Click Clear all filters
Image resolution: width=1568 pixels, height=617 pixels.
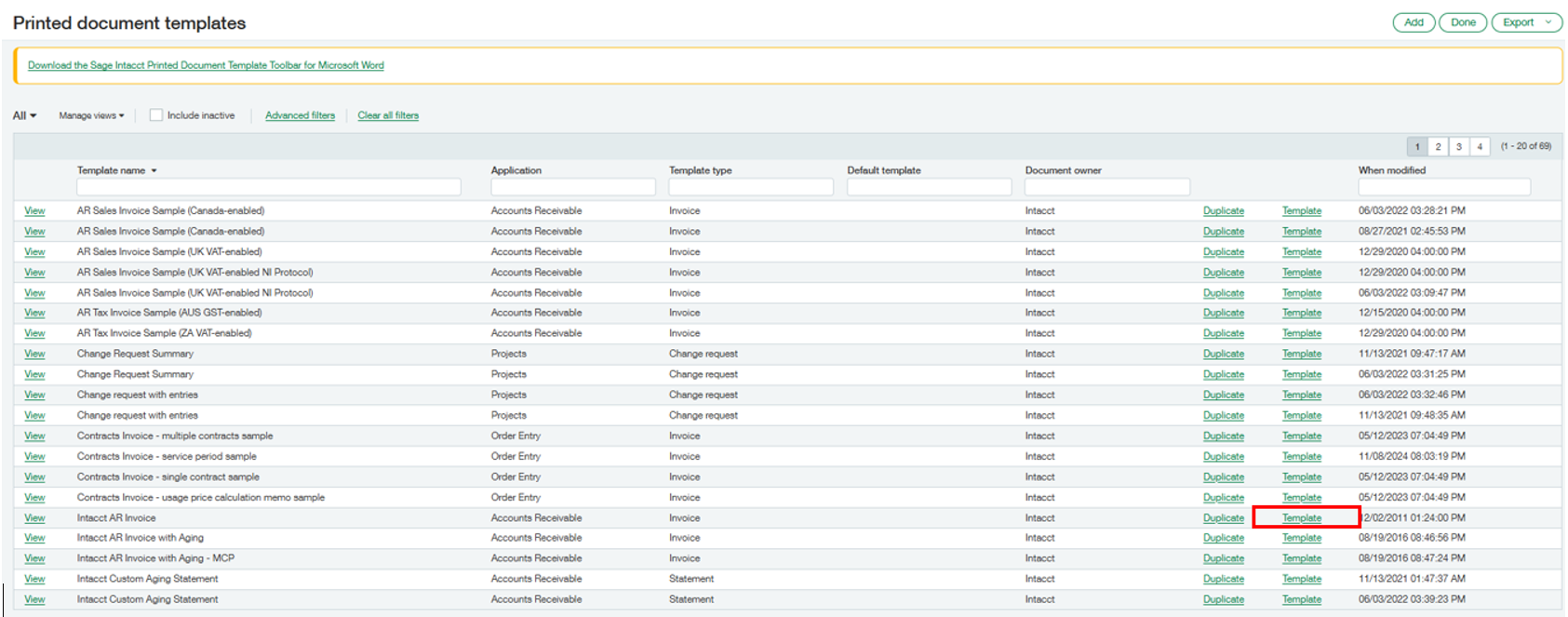coord(388,115)
